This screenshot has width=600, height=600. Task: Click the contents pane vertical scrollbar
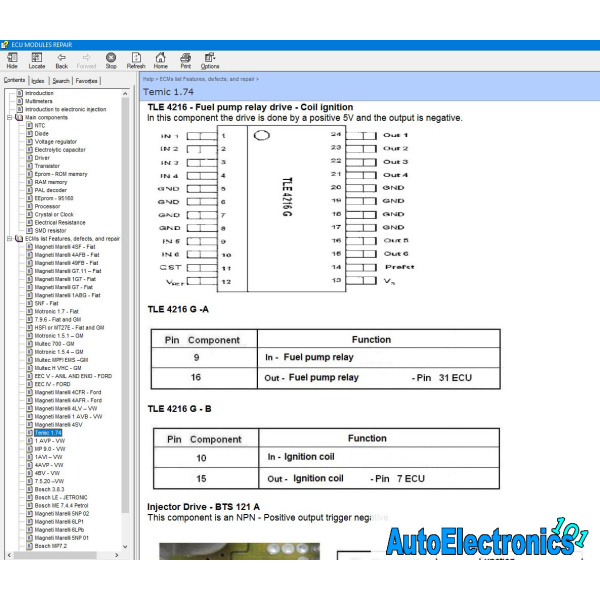pyautogui.click(x=125, y=300)
